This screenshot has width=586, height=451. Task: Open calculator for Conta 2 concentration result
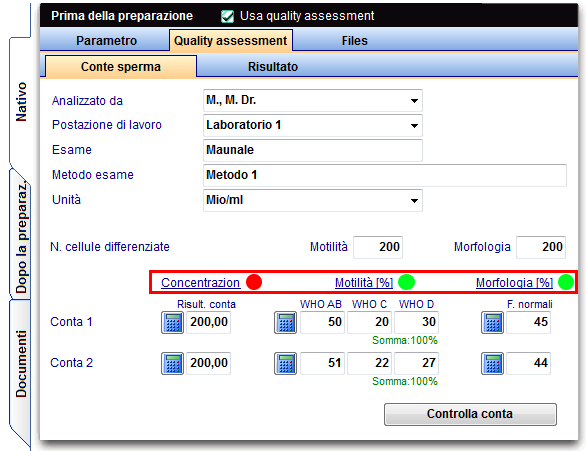pos(172,363)
